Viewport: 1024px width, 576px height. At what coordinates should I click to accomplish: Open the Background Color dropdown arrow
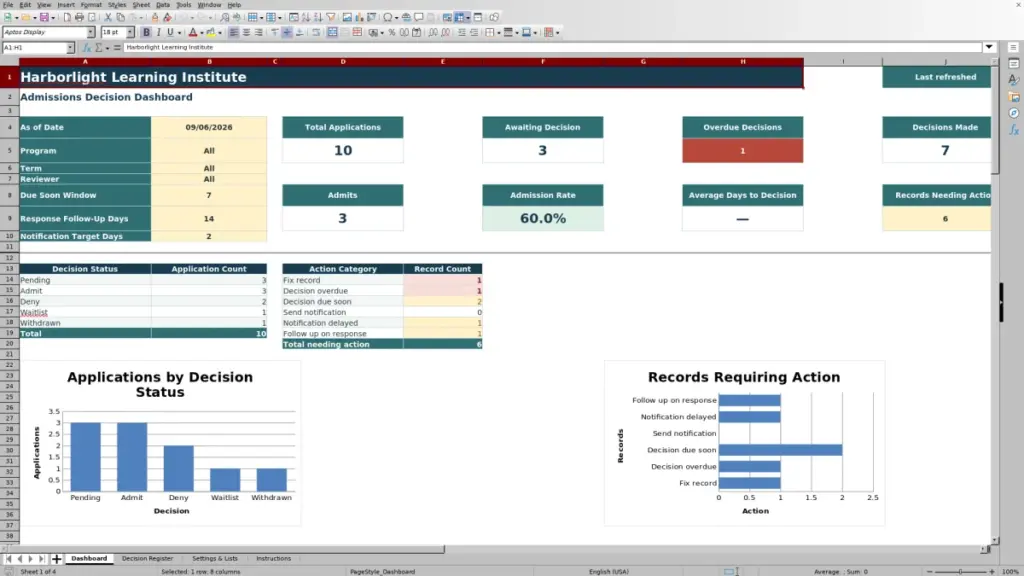219,32
